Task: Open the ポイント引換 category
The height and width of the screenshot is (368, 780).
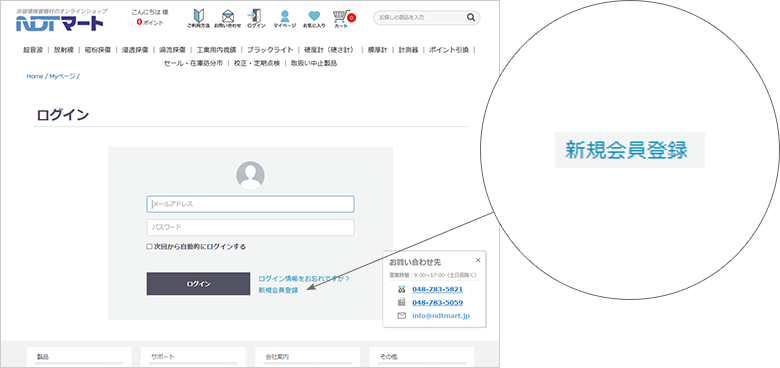Action: (x=449, y=50)
